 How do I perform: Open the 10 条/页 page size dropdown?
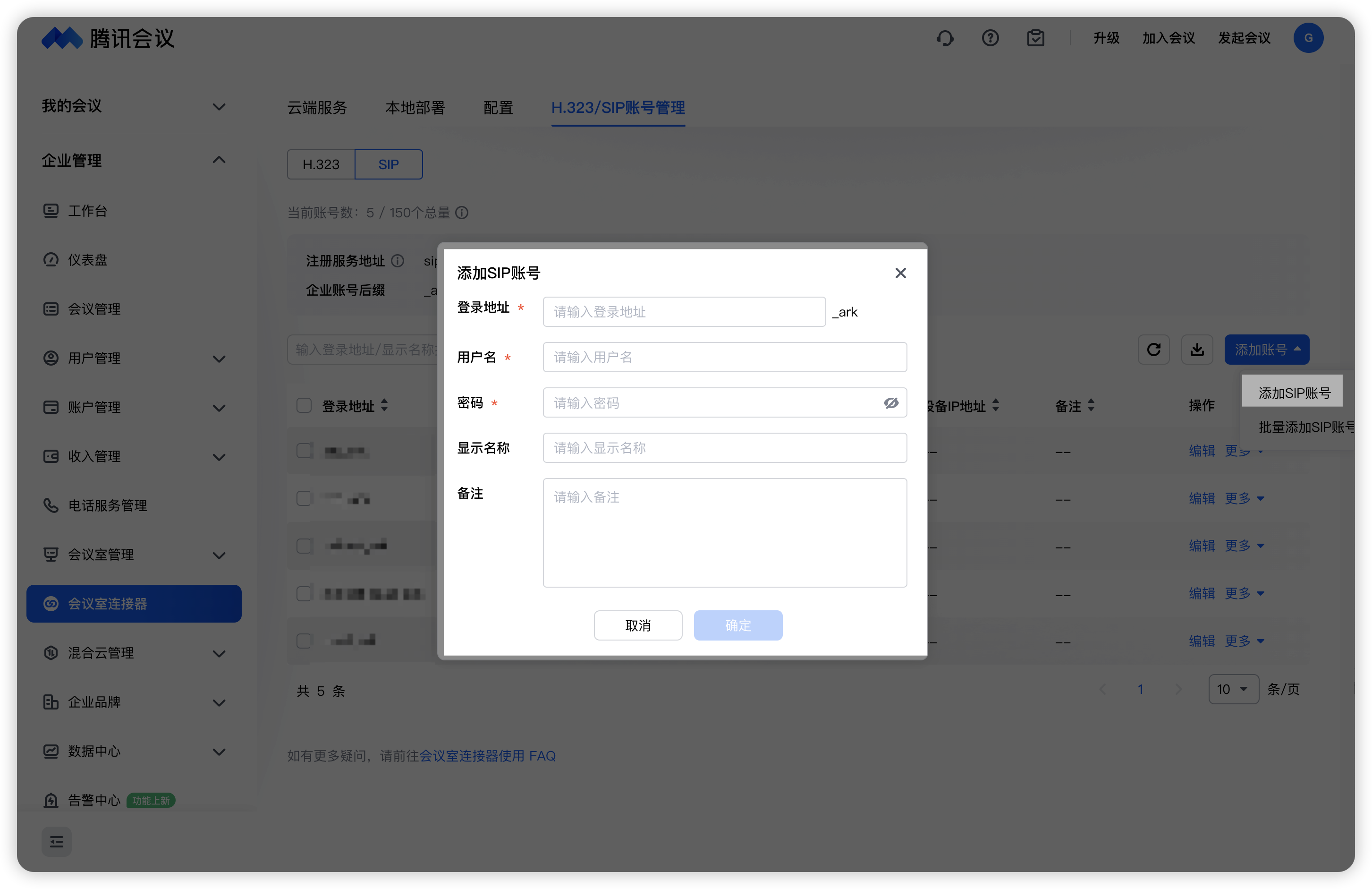click(x=1233, y=689)
